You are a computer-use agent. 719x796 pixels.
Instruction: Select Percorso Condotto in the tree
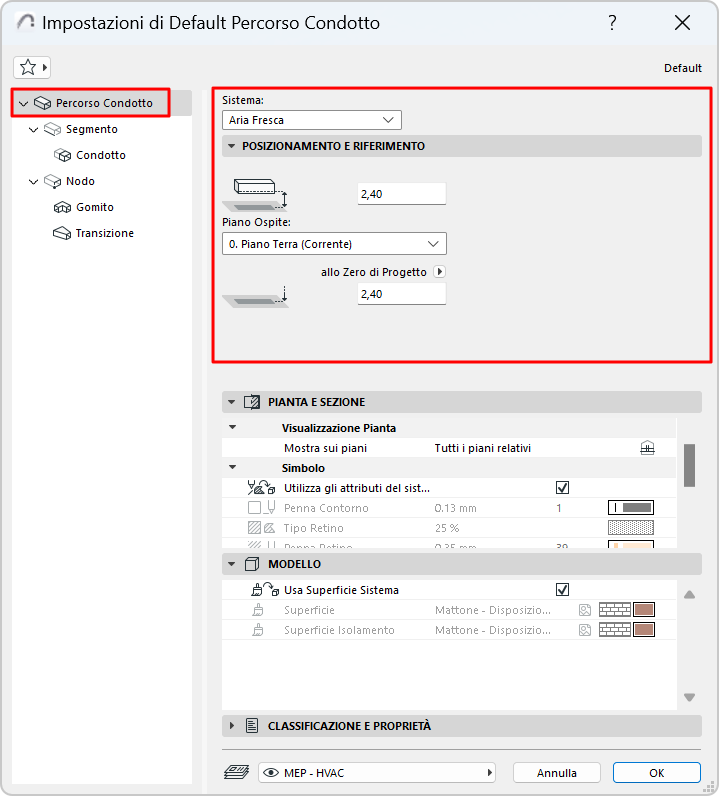click(x=104, y=103)
